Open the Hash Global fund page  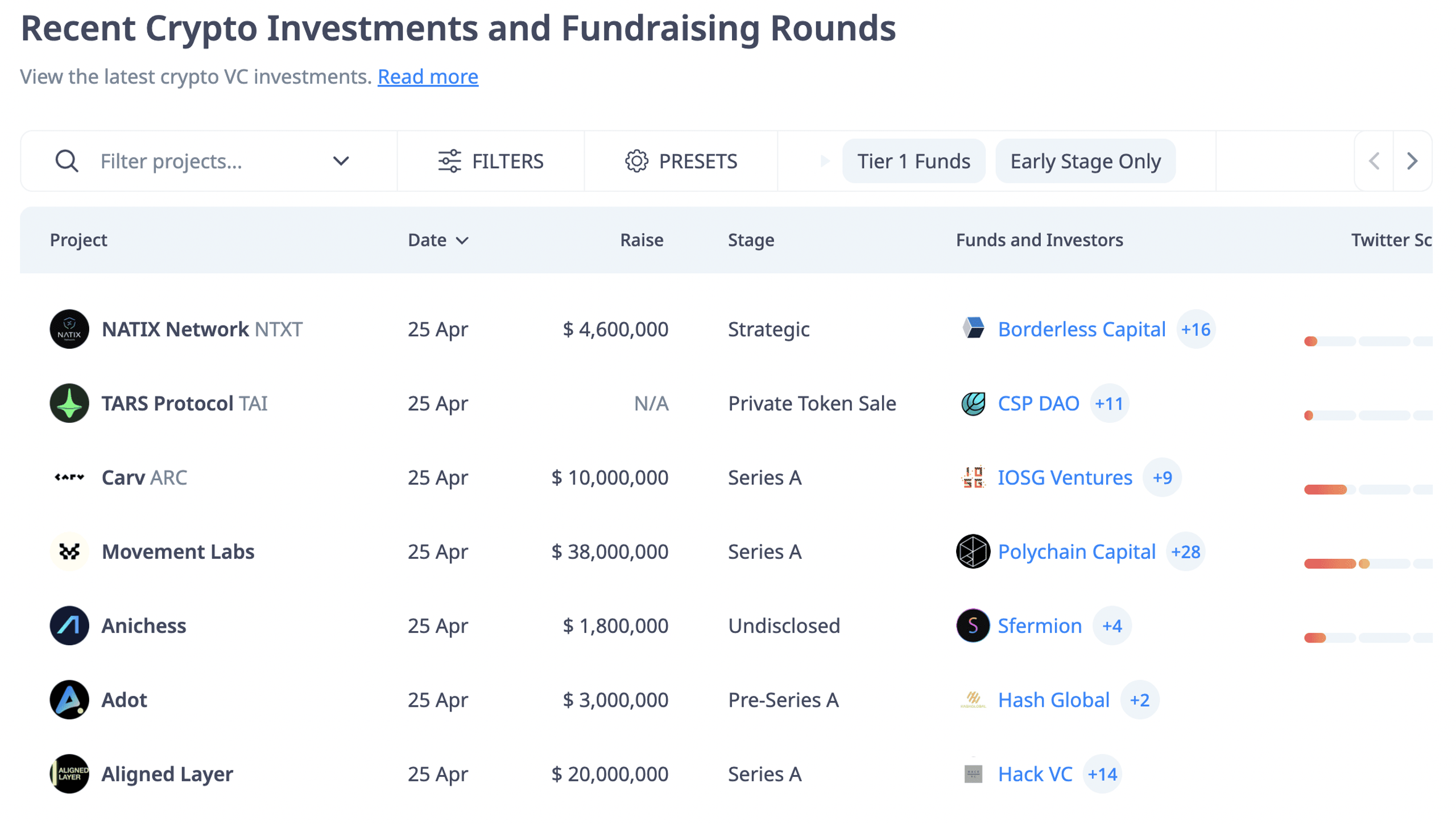click(1053, 699)
